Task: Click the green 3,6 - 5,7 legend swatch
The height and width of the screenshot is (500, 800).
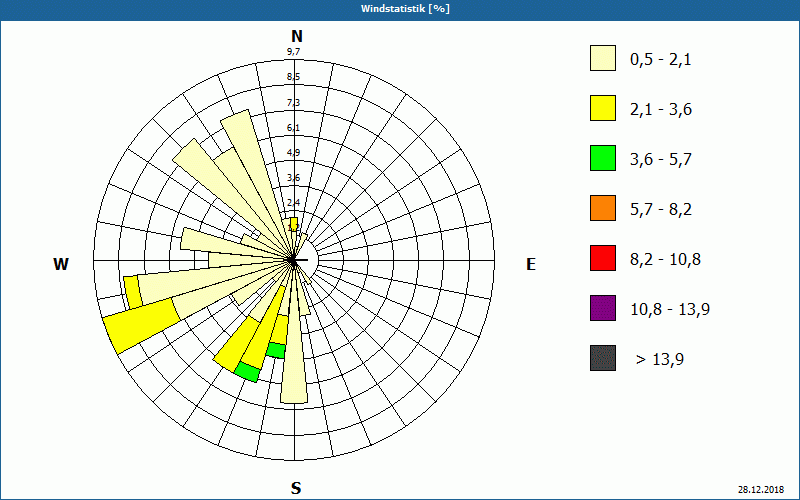Action: tap(603, 158)
